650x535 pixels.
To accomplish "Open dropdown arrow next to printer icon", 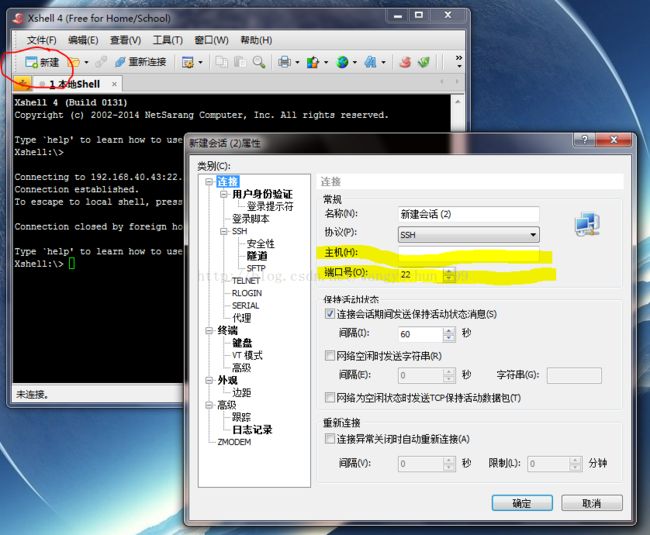I will (297, 63).
